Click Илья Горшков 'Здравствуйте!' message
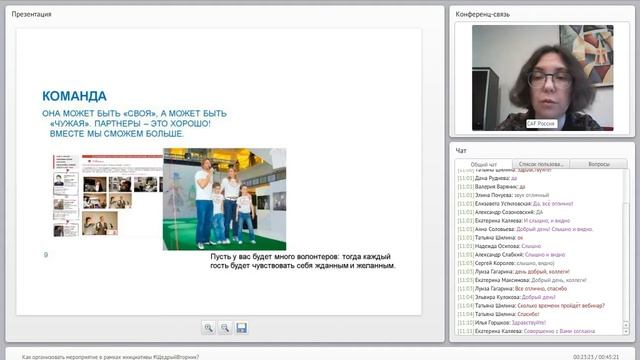The width and height of the screenshot is (640, 360). point(501,322)
